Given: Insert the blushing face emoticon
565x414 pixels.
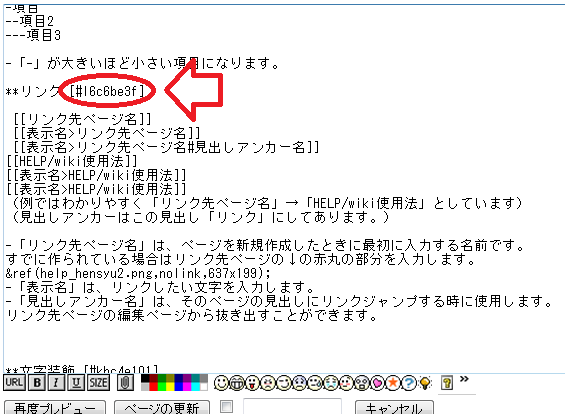Looking at the screenshot, I should (346, 383).
